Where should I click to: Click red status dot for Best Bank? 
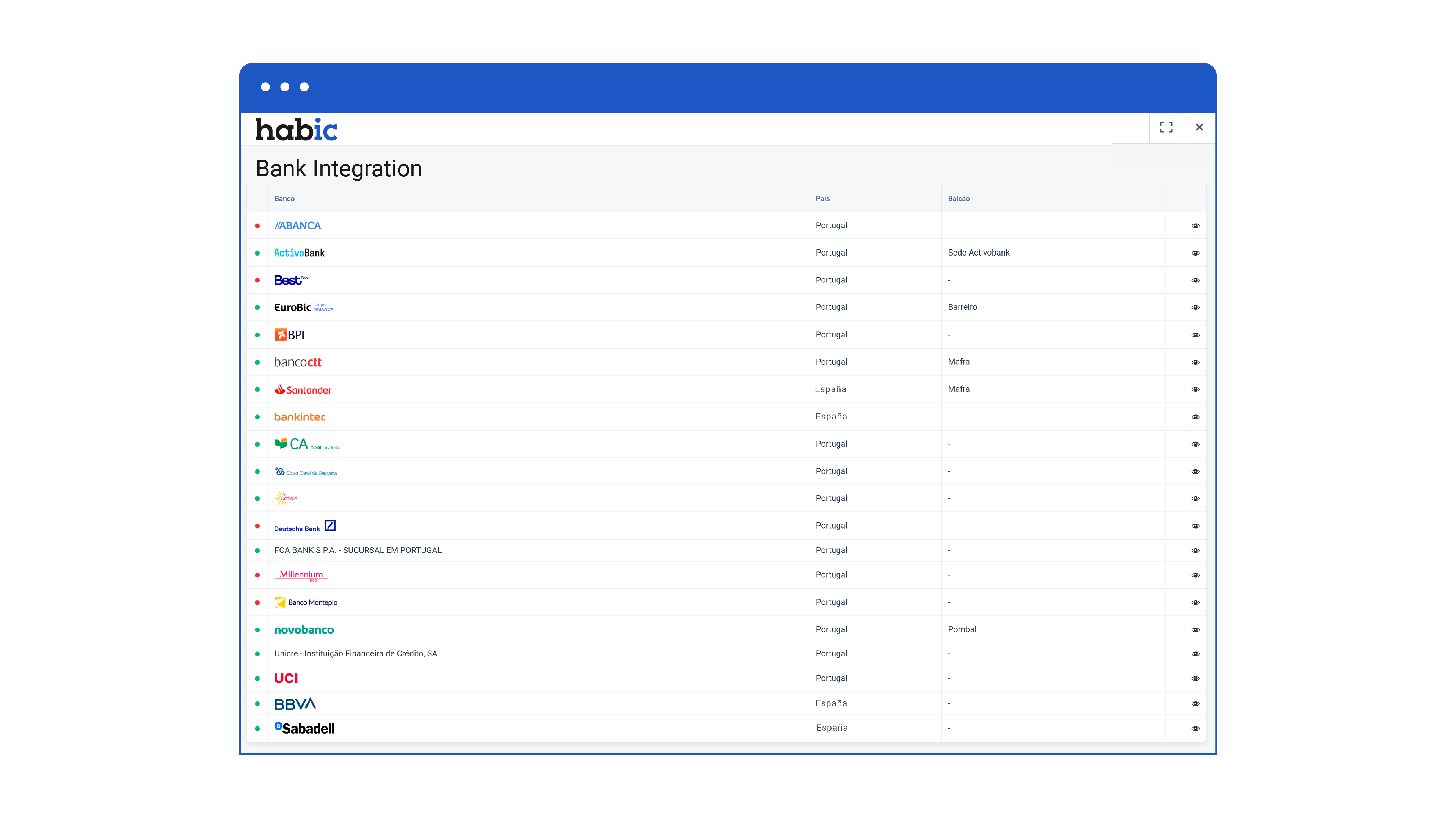point(257,280)
